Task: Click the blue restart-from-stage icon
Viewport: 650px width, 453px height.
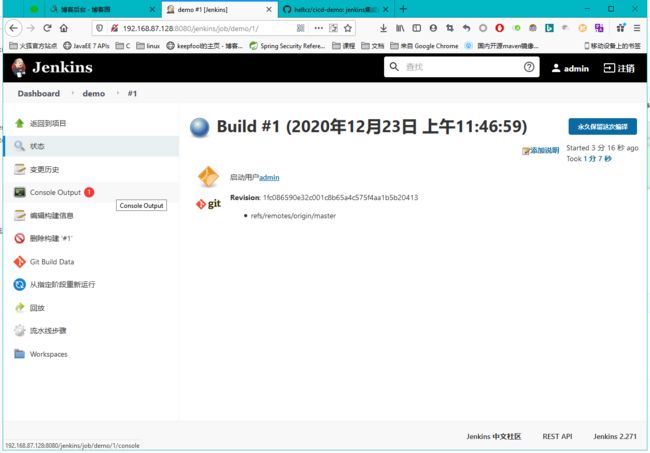Action: coord(19,284)
